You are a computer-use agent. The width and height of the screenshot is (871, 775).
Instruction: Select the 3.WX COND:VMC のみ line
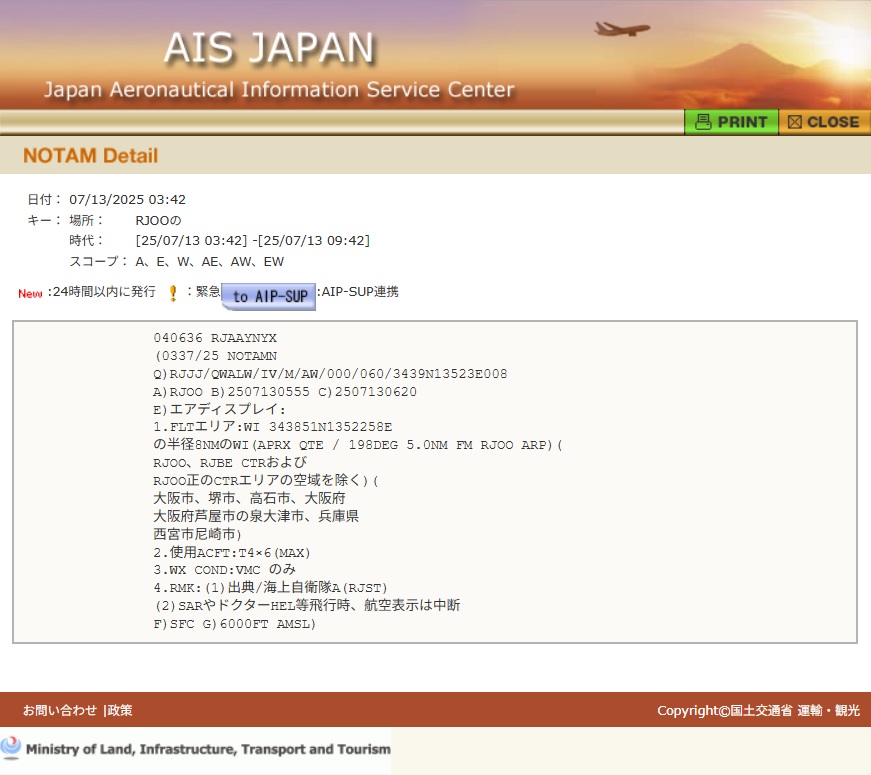coord(224,570)
